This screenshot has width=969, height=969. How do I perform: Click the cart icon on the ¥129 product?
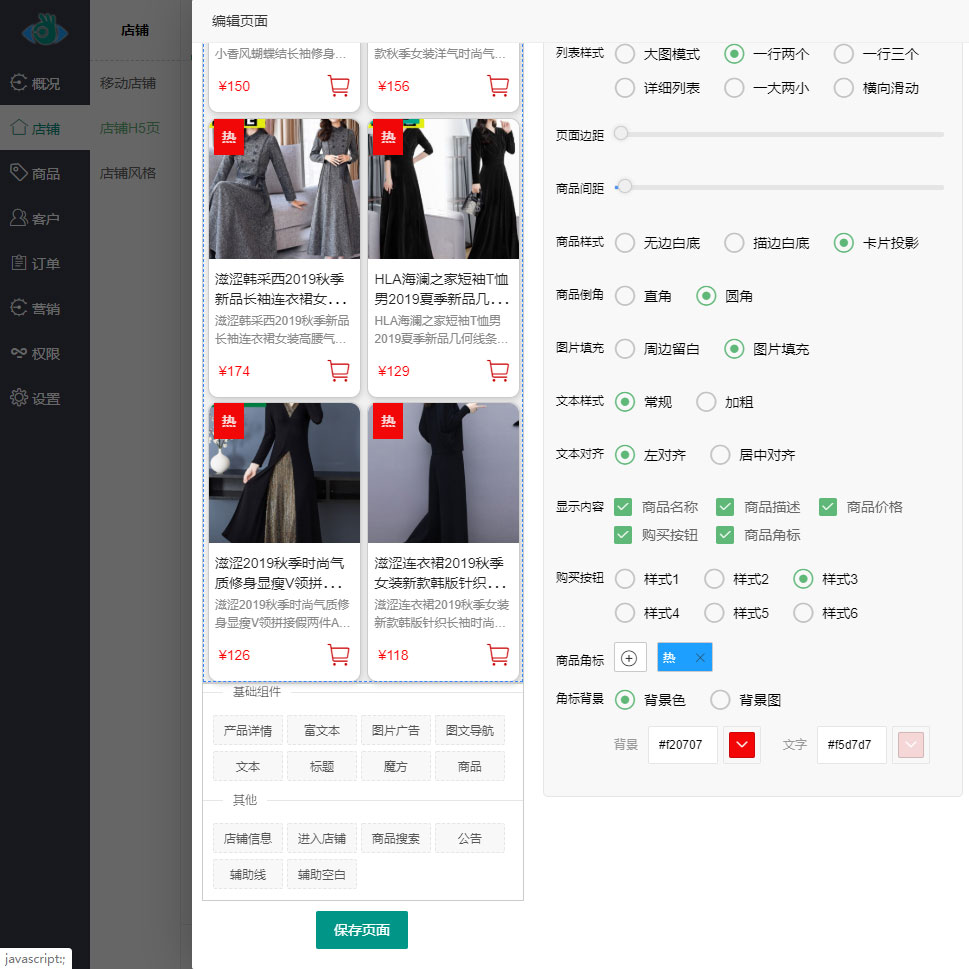click(x=498, y=371)
